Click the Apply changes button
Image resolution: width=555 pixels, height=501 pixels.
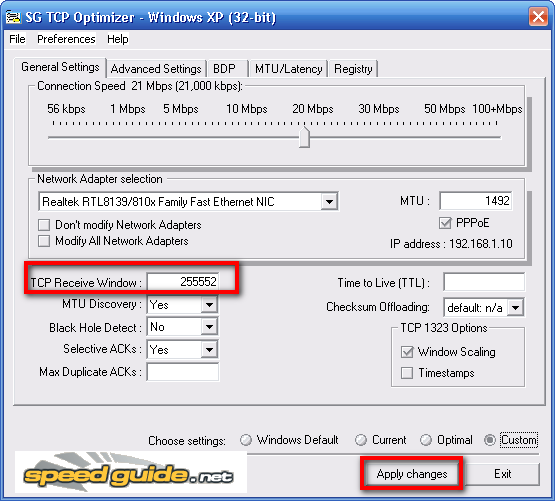(x=412, y=474)
